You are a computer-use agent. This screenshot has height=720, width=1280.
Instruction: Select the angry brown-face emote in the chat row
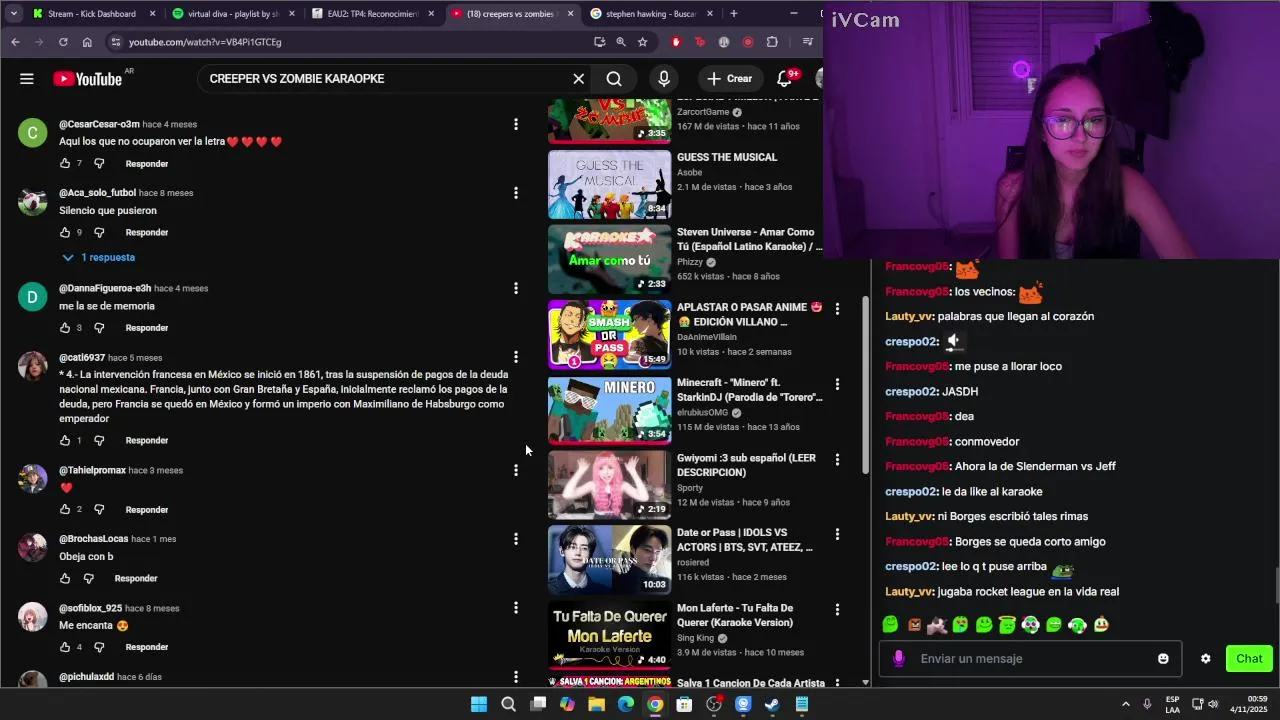point(914,625)
